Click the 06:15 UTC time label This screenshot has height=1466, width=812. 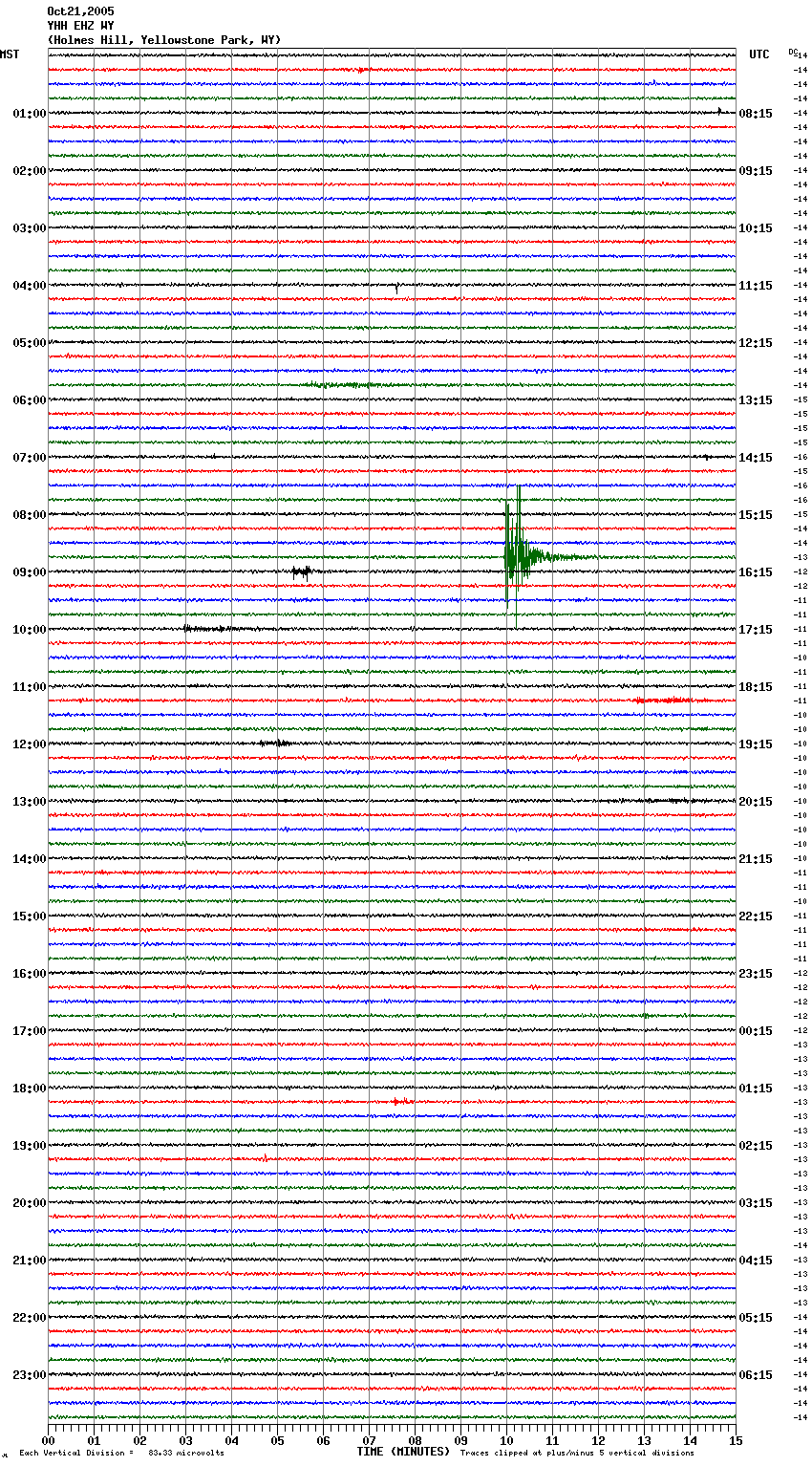click(756, 1375)
